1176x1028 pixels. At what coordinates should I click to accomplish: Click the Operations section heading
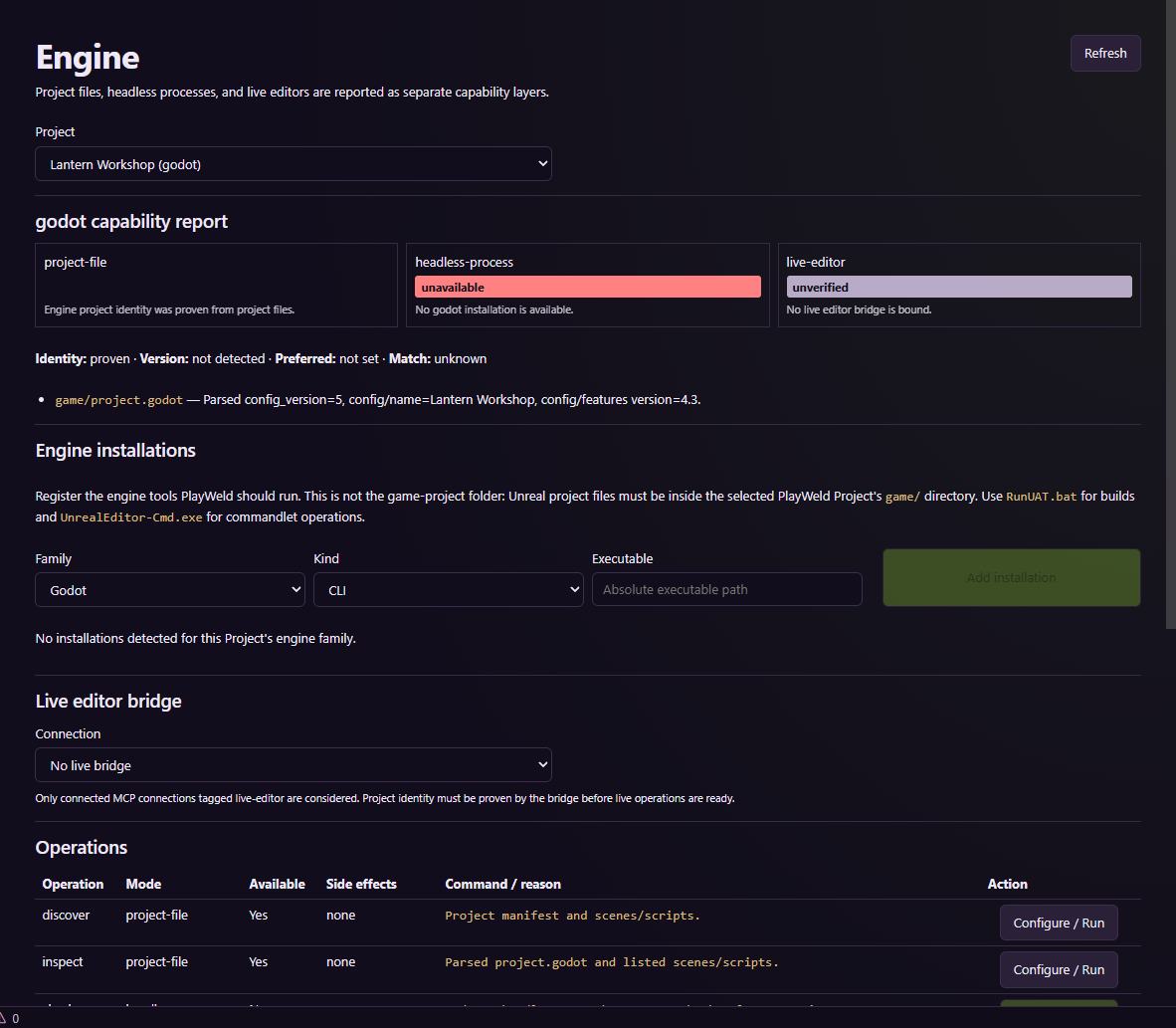pyautogui.click(x=81, y=847)
